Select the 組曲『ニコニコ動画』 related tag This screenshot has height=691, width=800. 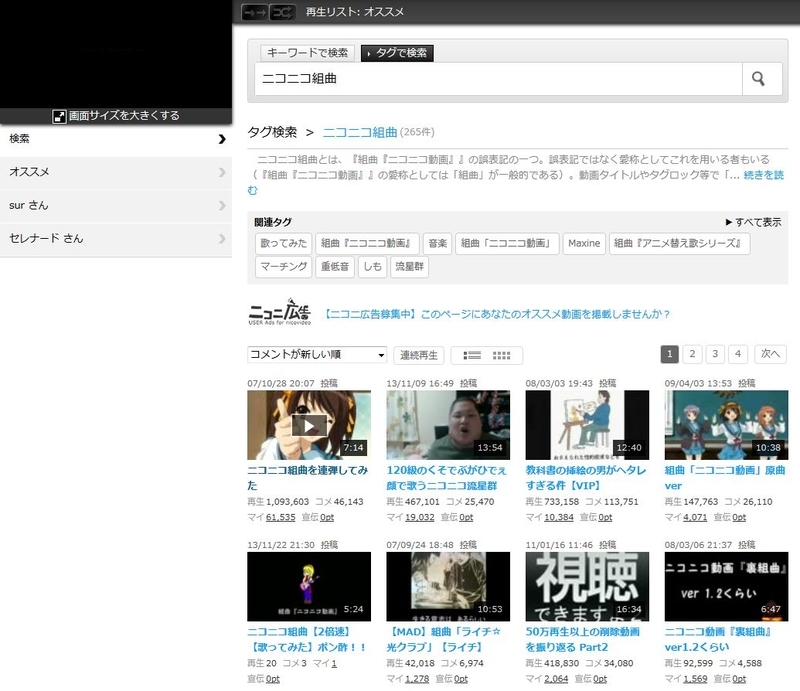point(367,243)
